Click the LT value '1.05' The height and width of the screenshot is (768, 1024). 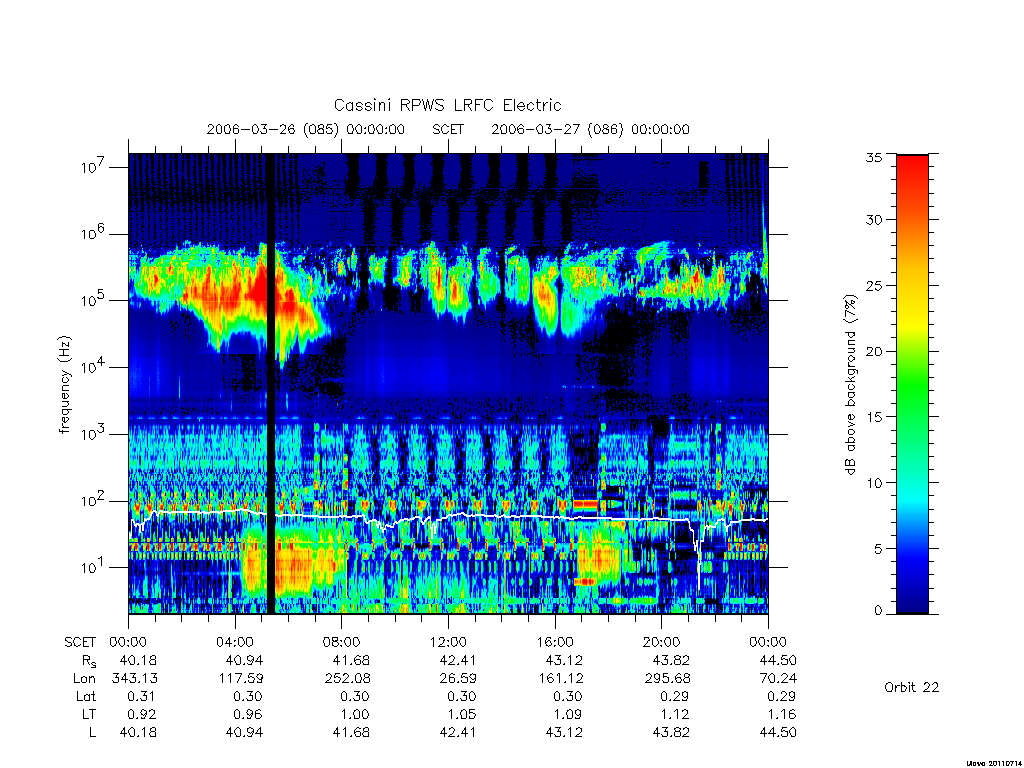pos(462,714)
